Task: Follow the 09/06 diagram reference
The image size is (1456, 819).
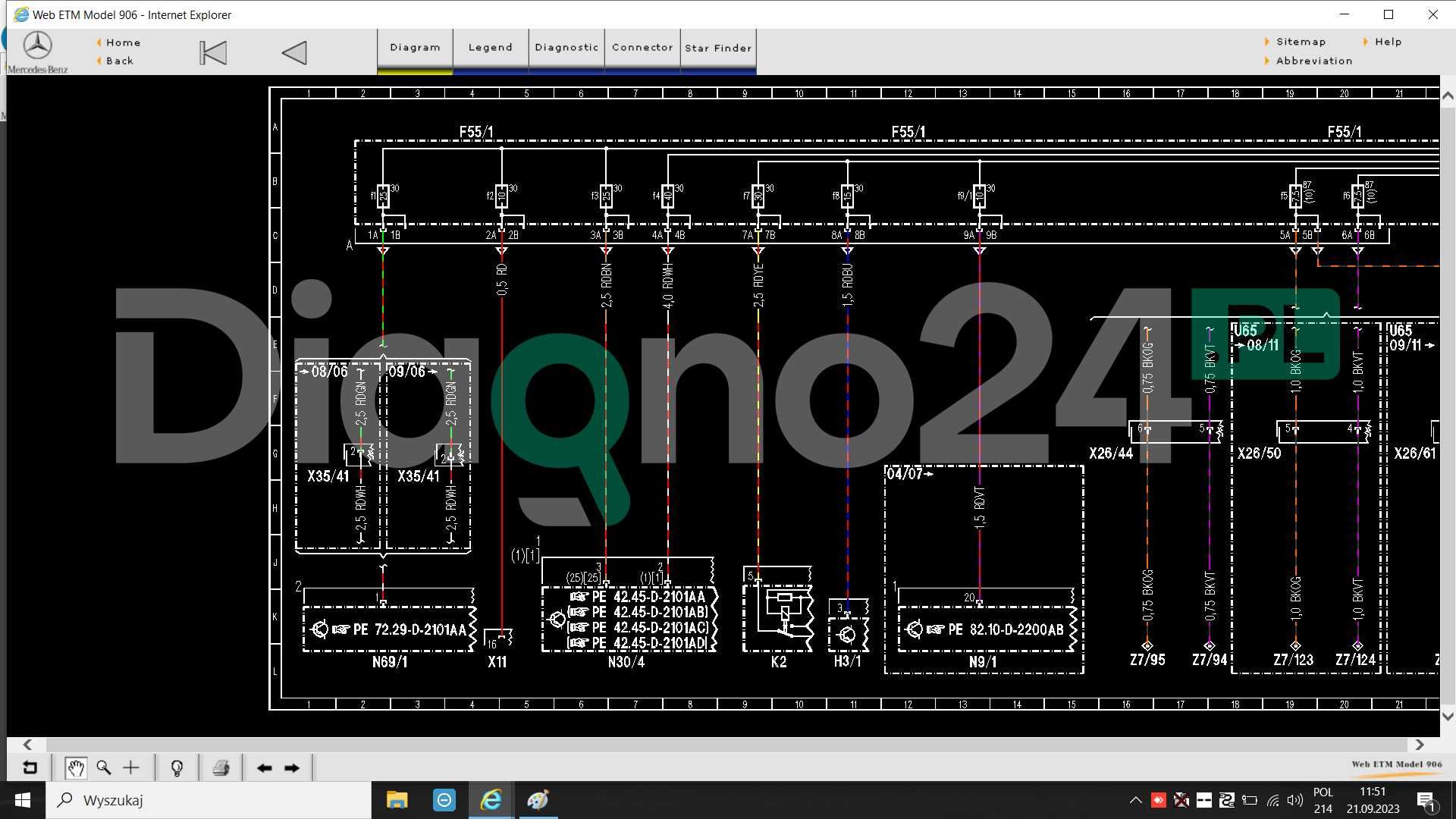Action: coord(413,372)
